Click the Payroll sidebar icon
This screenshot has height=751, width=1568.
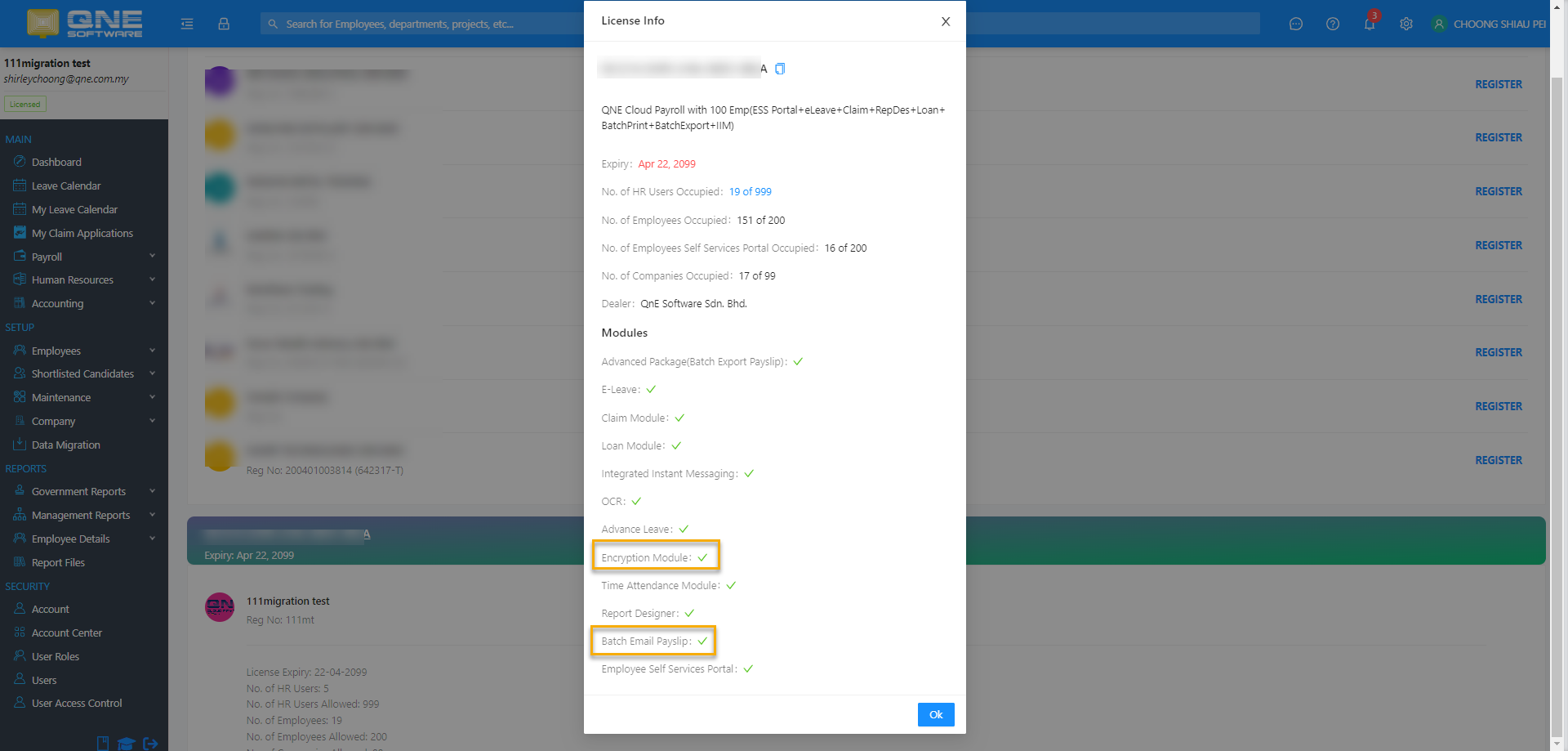pos(20,256)
